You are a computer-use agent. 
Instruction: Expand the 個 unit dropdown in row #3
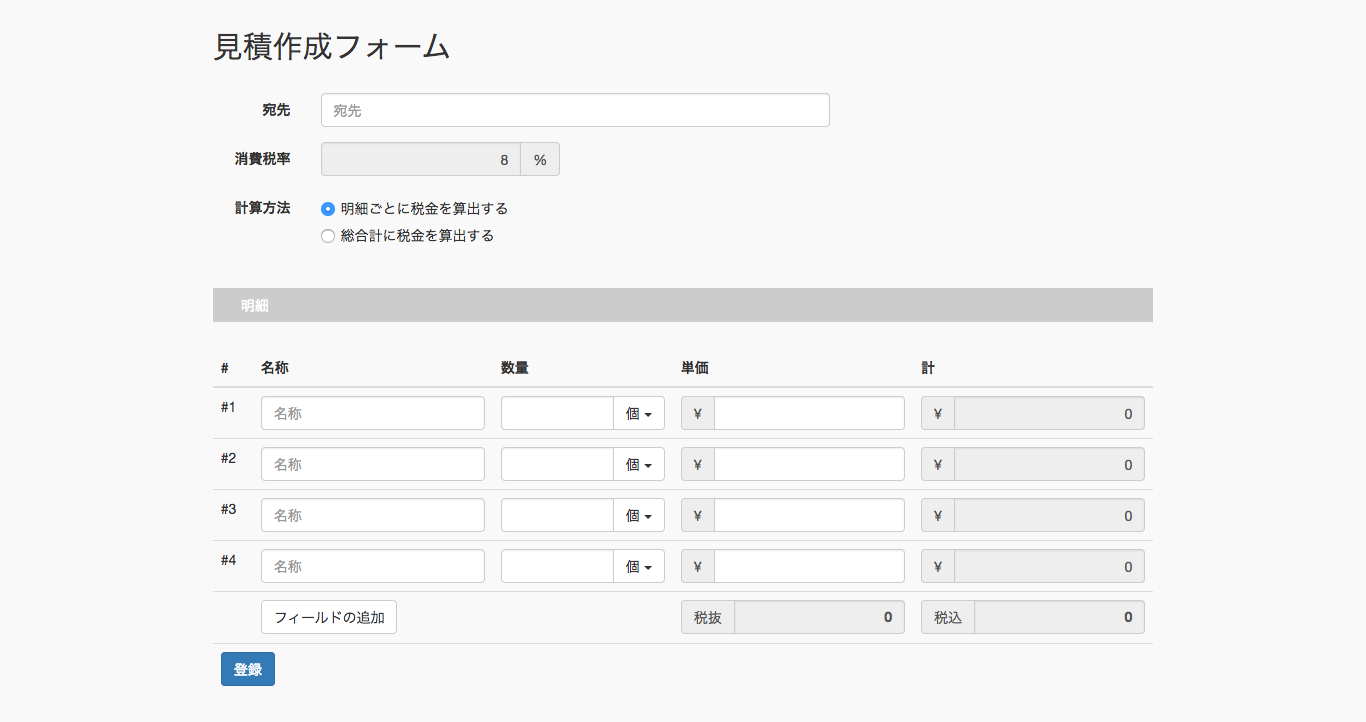click(639, 515)
